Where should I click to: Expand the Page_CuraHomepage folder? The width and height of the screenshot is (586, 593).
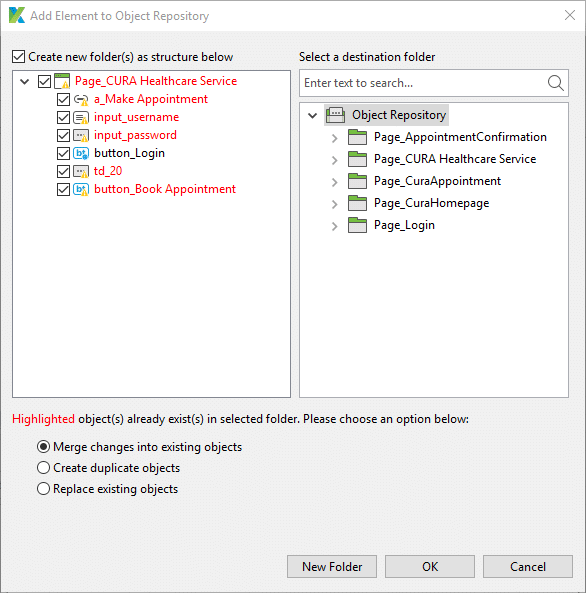coord(334,204)
